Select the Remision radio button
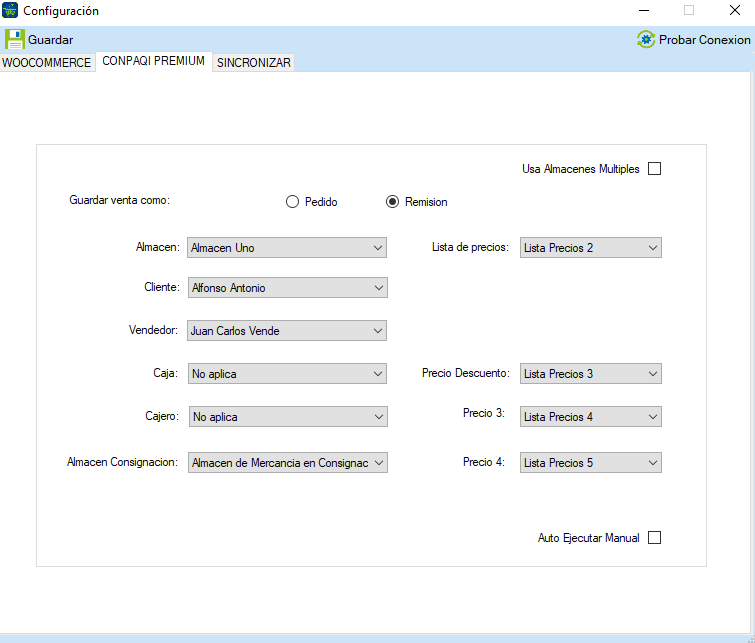Viewport: 755px width, 643px height. coord(392,201)
